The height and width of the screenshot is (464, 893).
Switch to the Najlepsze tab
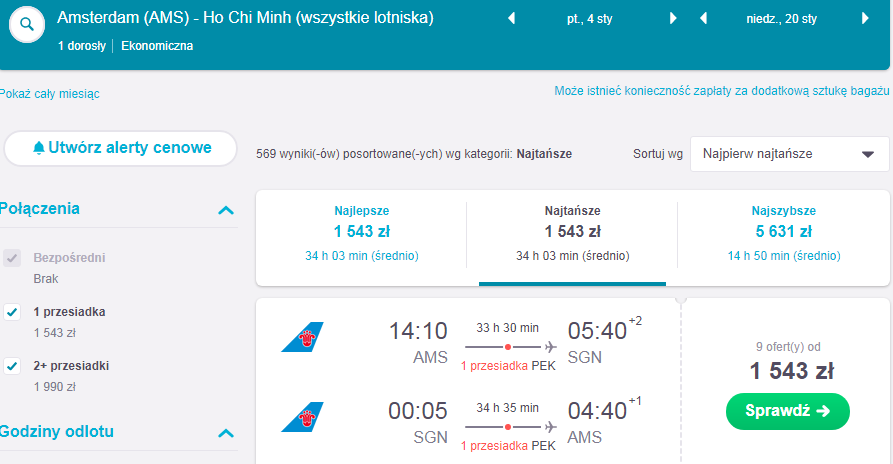(362, 233)
